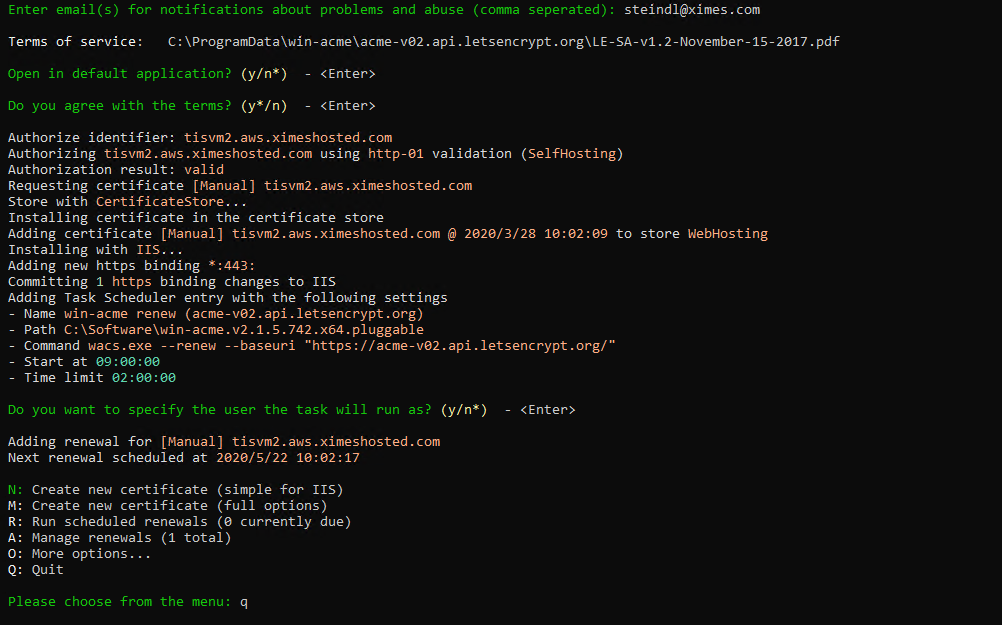Click the 'wacs.exe' command text
This screenshot has width=1002, height=625.
tap(119, 345)
